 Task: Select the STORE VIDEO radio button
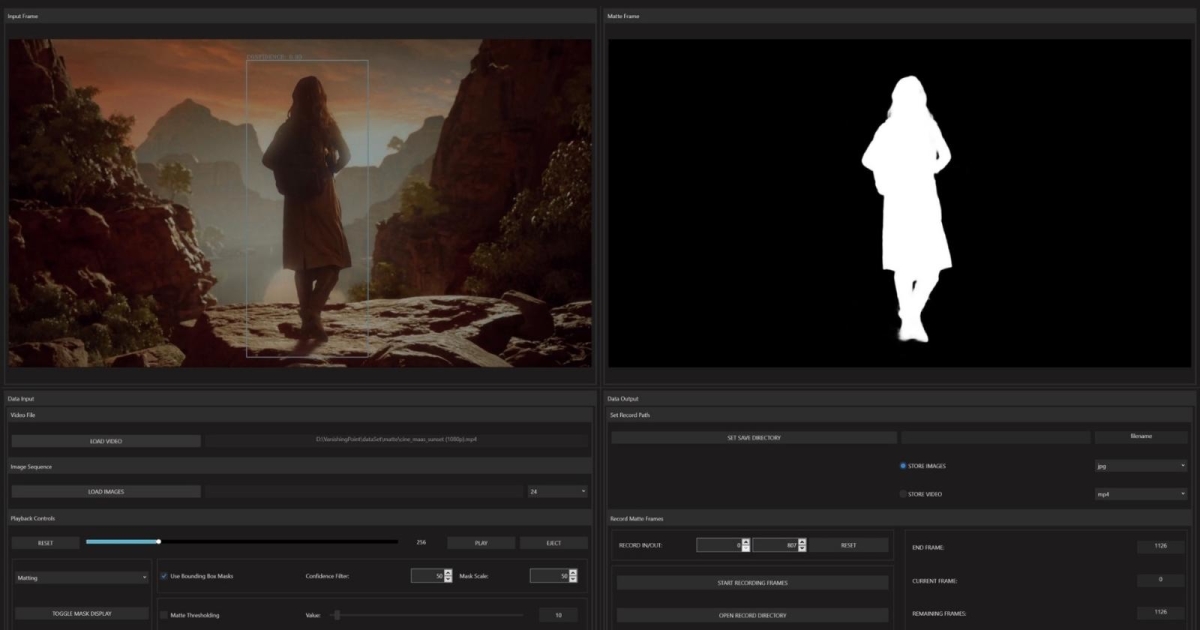coord(904,494)
